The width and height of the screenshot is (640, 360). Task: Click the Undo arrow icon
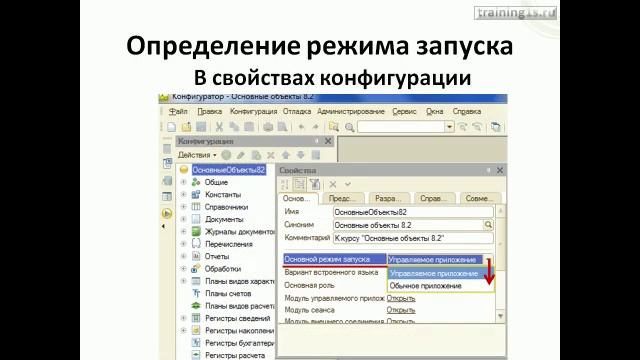[301, 127]
